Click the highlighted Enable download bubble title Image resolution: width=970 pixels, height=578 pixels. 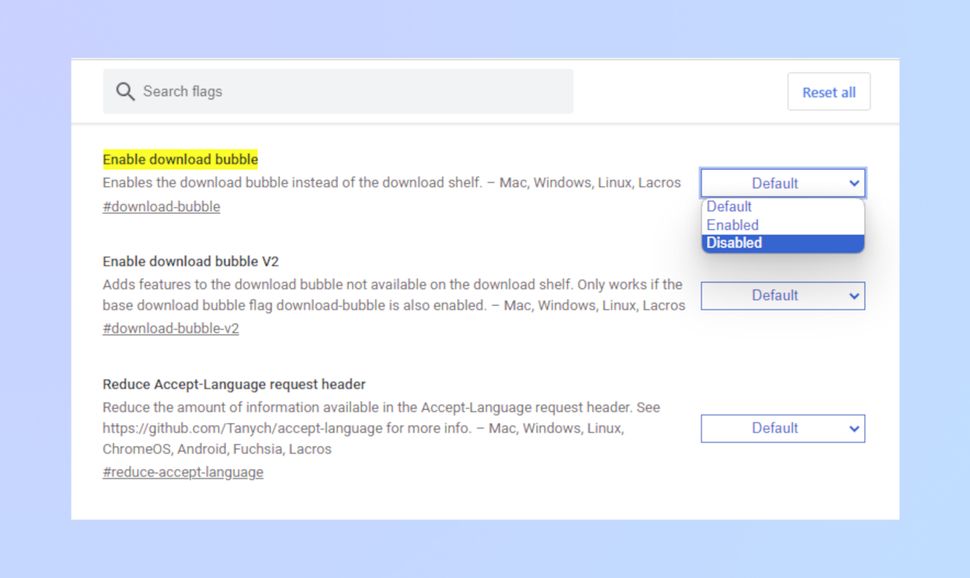tap(180, 159)
